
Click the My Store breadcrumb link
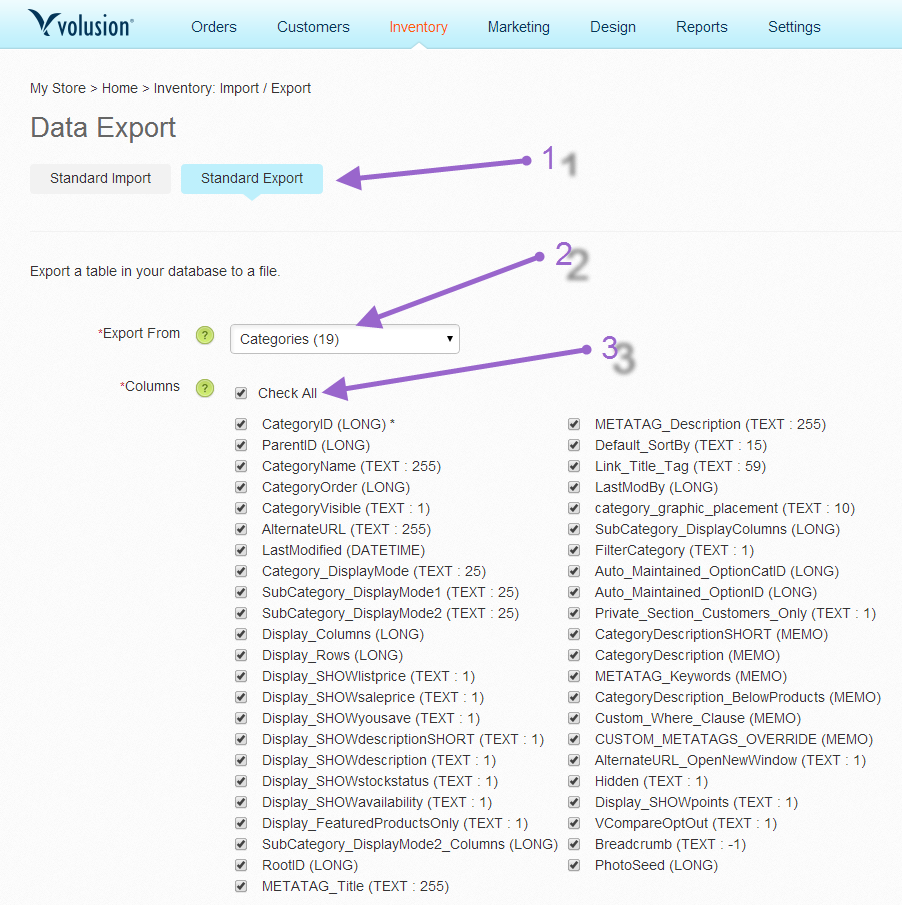57,88
